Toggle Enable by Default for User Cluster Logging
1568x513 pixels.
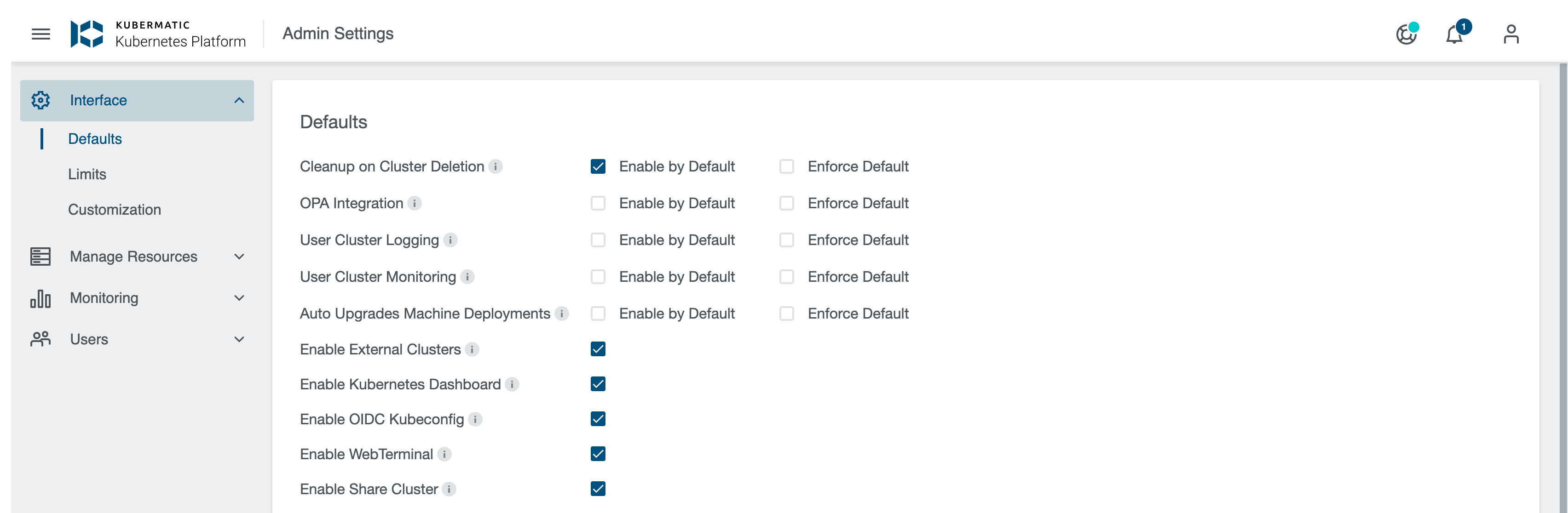(x=598, y=240)
